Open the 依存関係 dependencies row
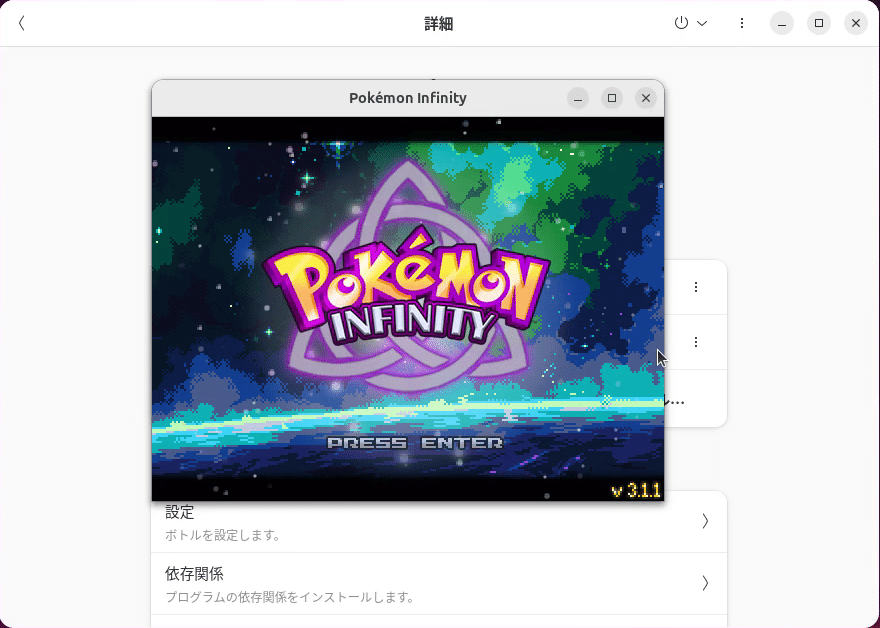 439,584
